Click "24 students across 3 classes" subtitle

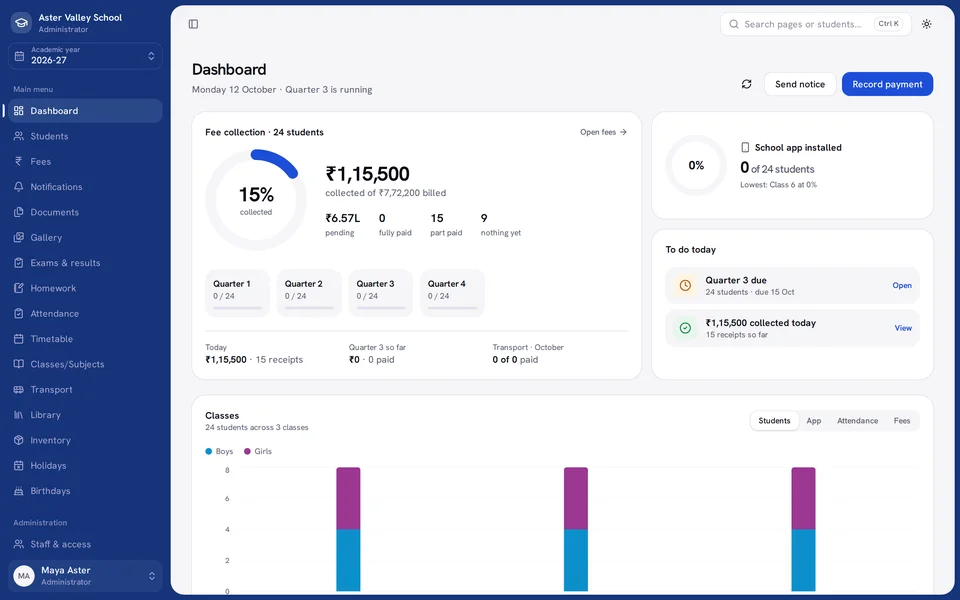coord(257,427)
